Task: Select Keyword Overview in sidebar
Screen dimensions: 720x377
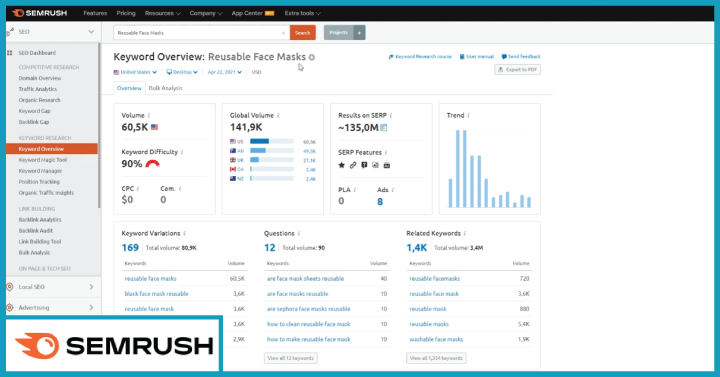Action: pos(52,149)
